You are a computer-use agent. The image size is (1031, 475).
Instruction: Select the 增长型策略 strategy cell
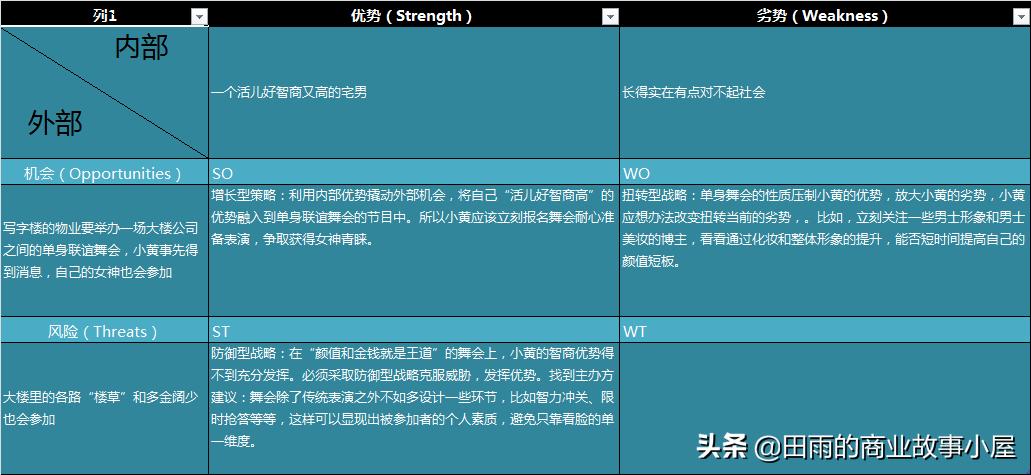(x=414, y=250)
